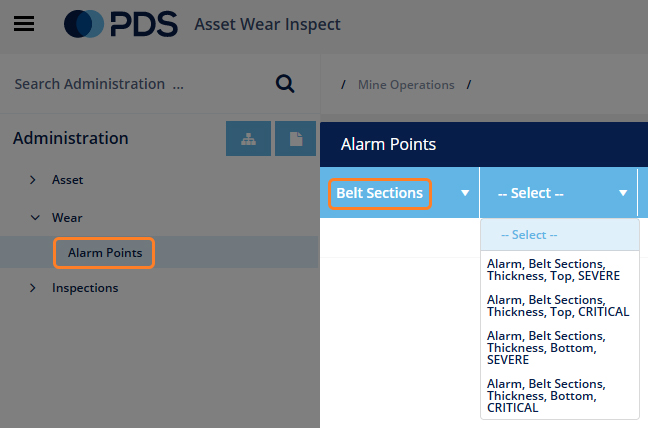Collapse the Wear tree node
Viewport: 648px width, 428px height.
pyautogui.click(x=35, y=218)
